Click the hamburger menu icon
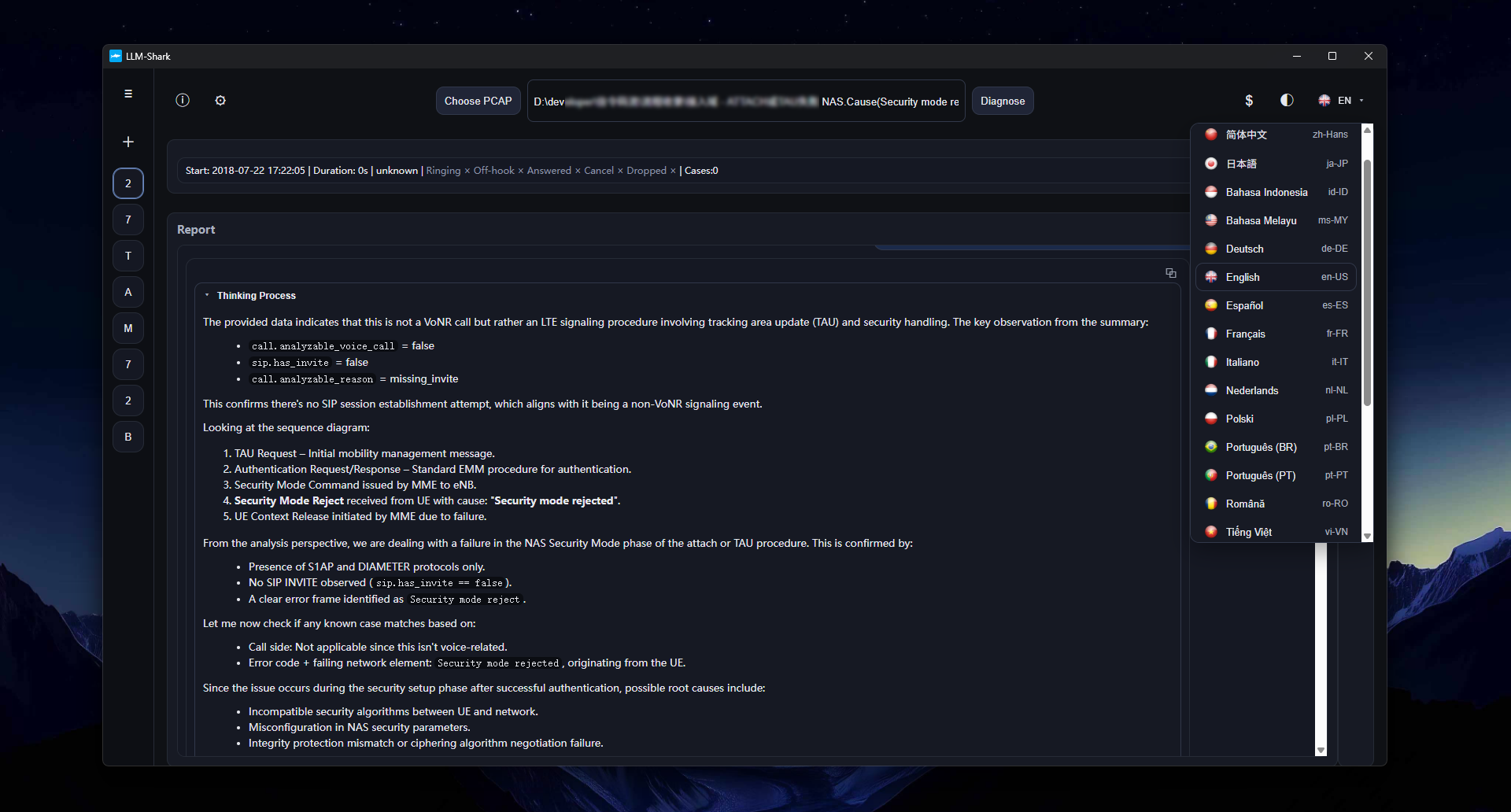The width and height of the screenshot is (1511, 812). pyautogui.click(x=128, y=94)
